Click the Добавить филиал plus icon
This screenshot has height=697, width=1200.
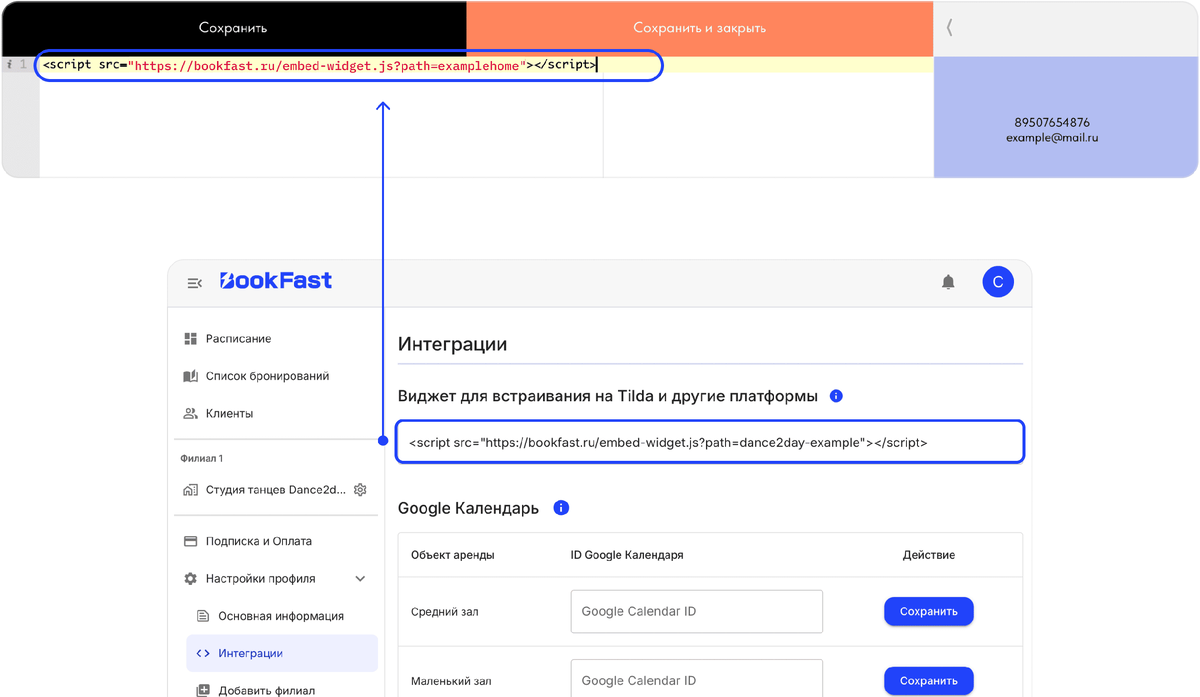203,690
